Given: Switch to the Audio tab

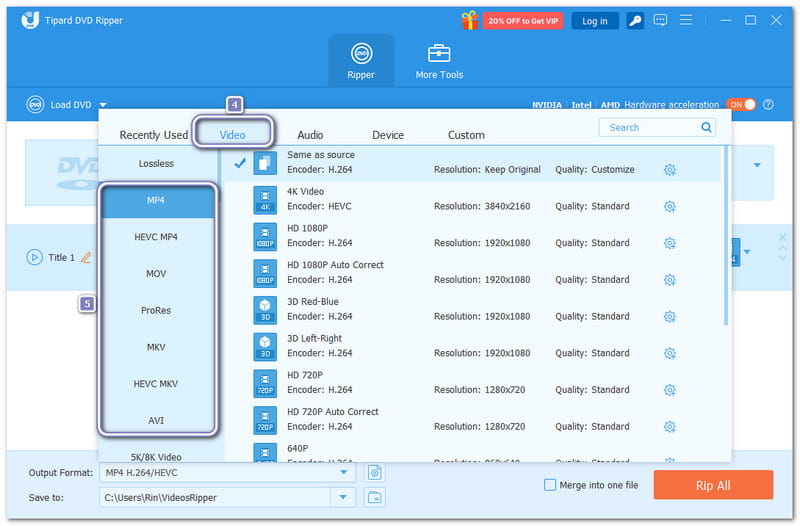Looking at the screenshot, I should point(310,135).
